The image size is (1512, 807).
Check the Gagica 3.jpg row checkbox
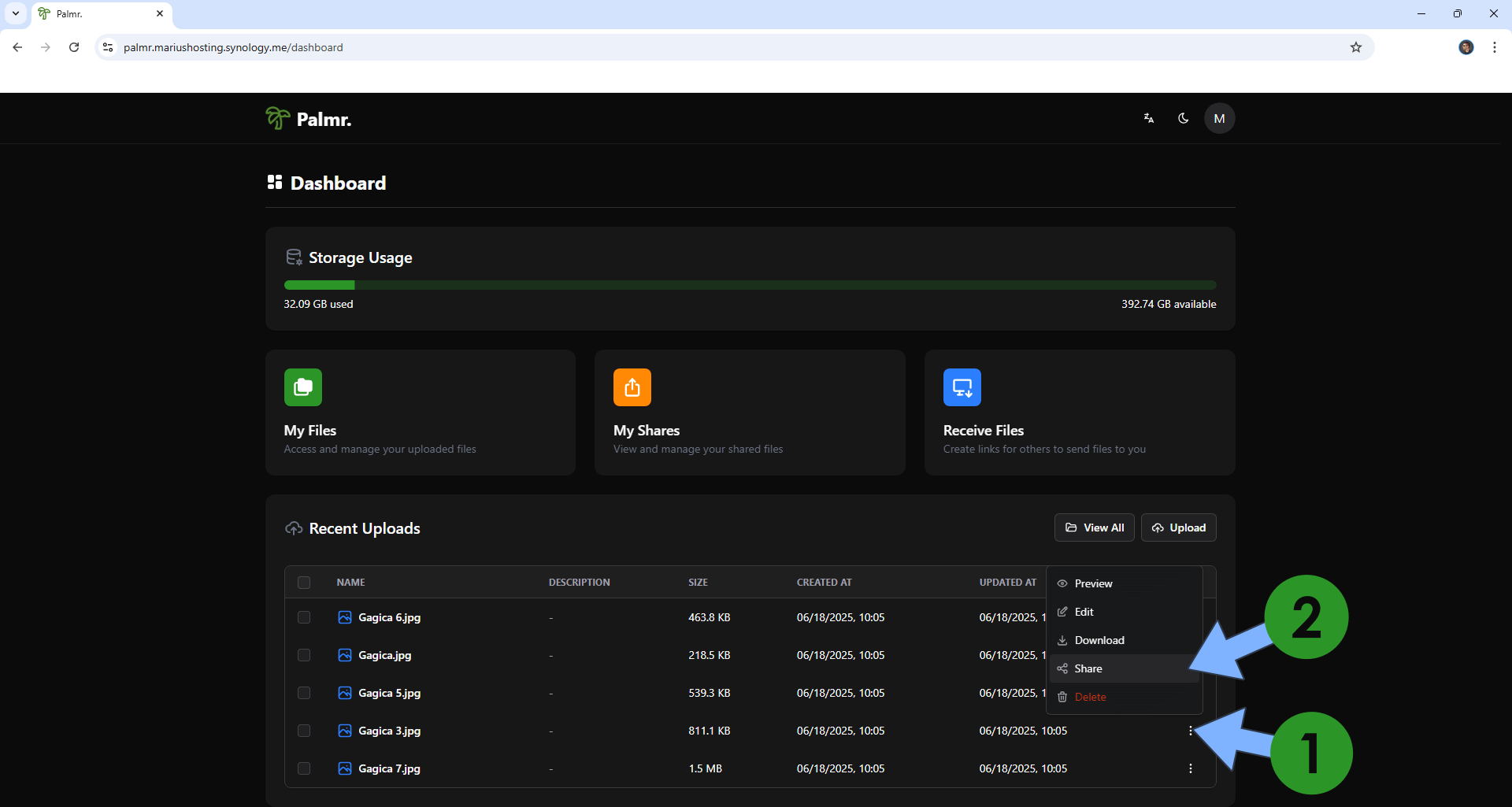304,731
